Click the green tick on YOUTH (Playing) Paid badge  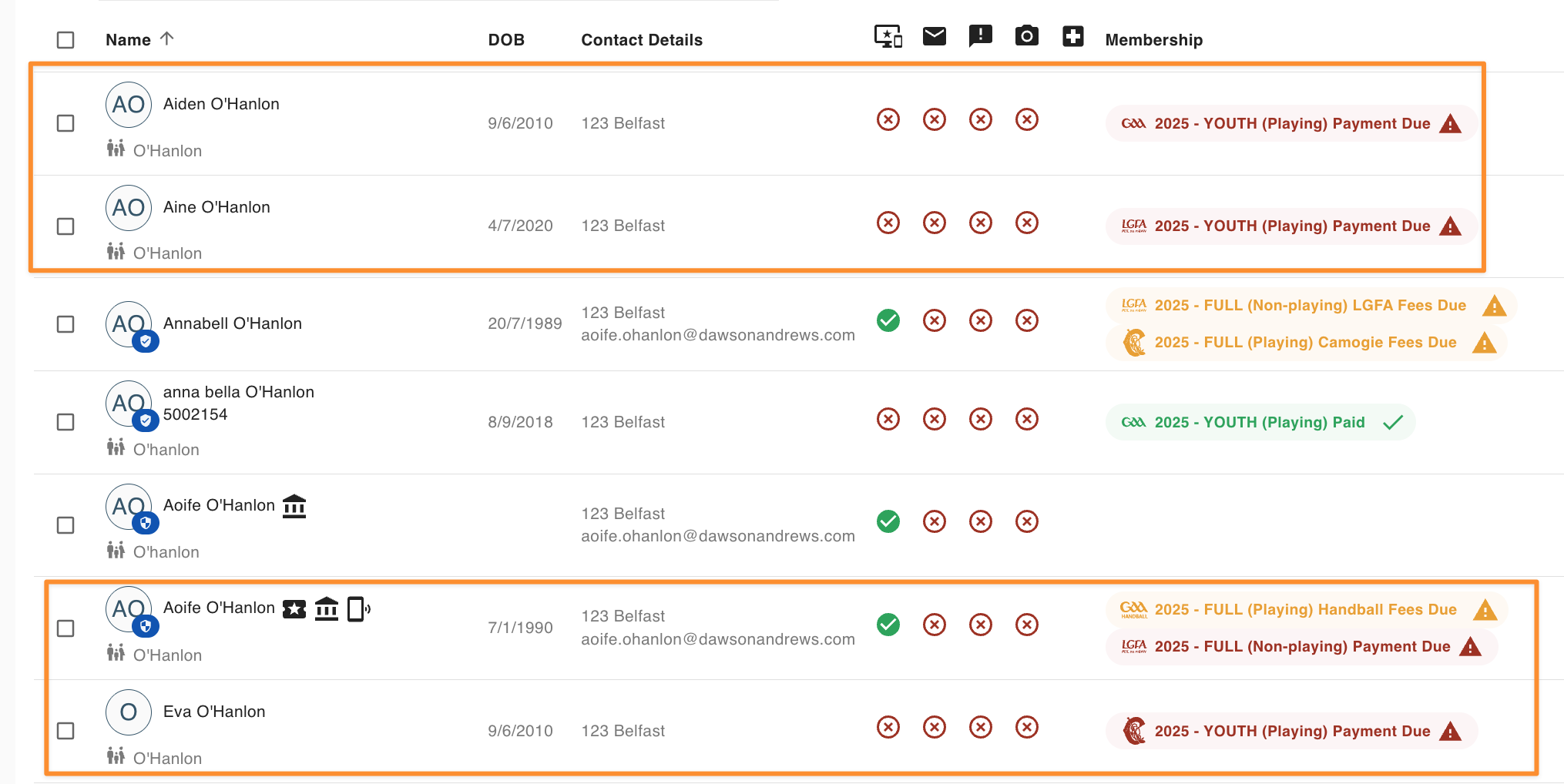[x=1393, y=422]
